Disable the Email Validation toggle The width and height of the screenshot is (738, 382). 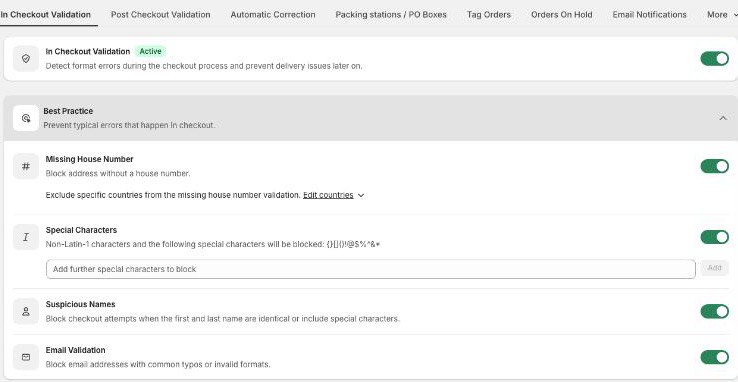(x=714, y=357)
